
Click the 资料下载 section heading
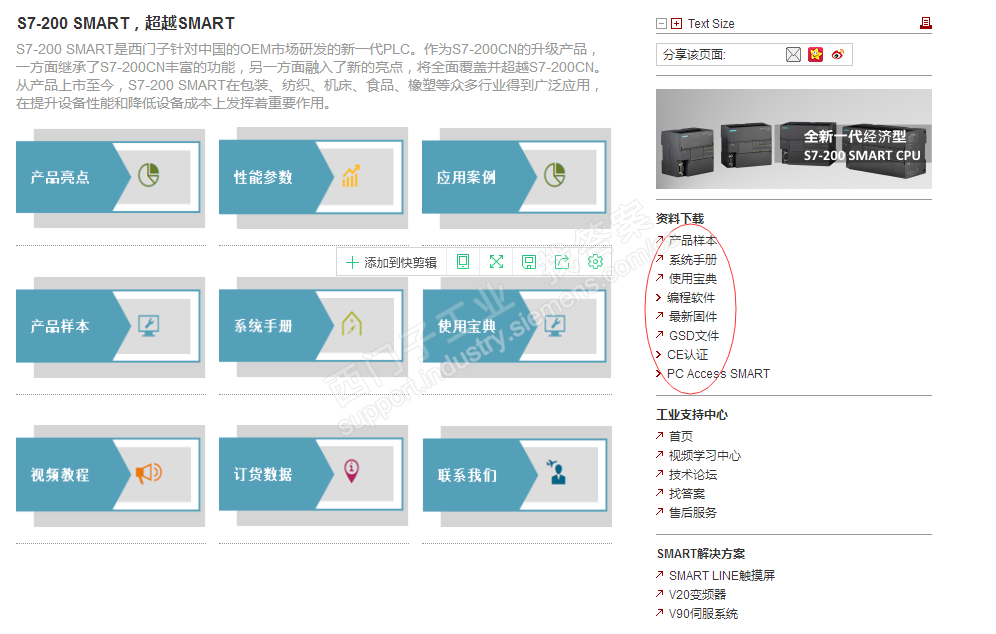[x=680, y=219]
